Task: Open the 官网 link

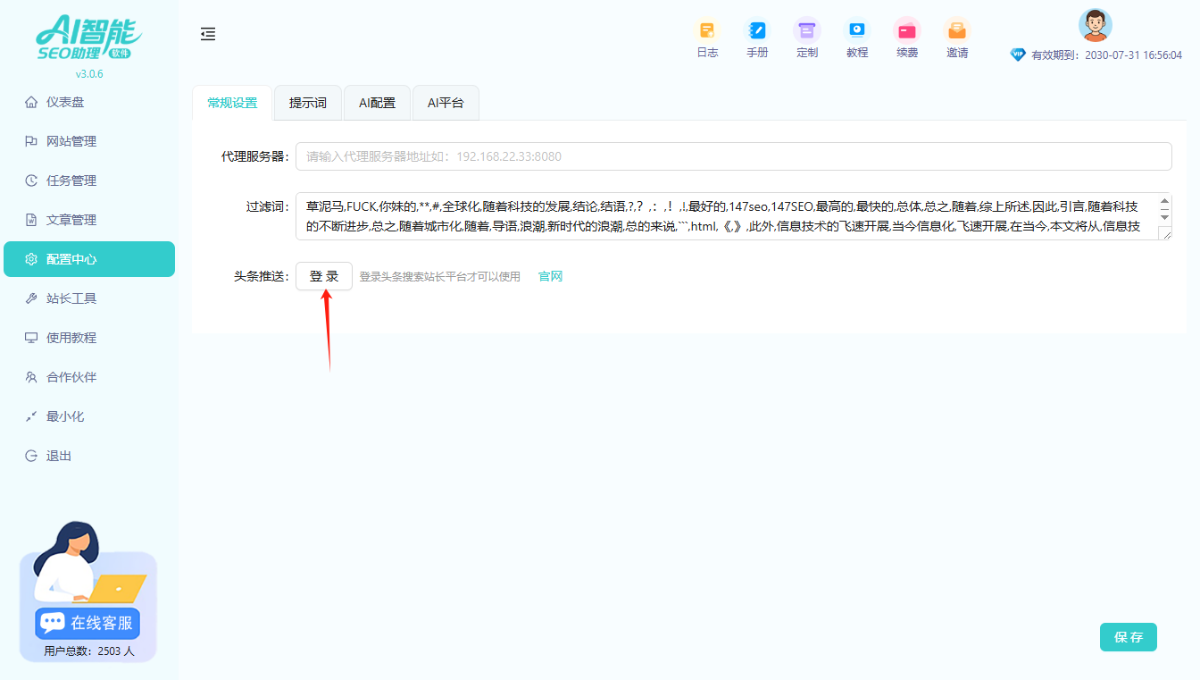Action: [x=551, y=276]
